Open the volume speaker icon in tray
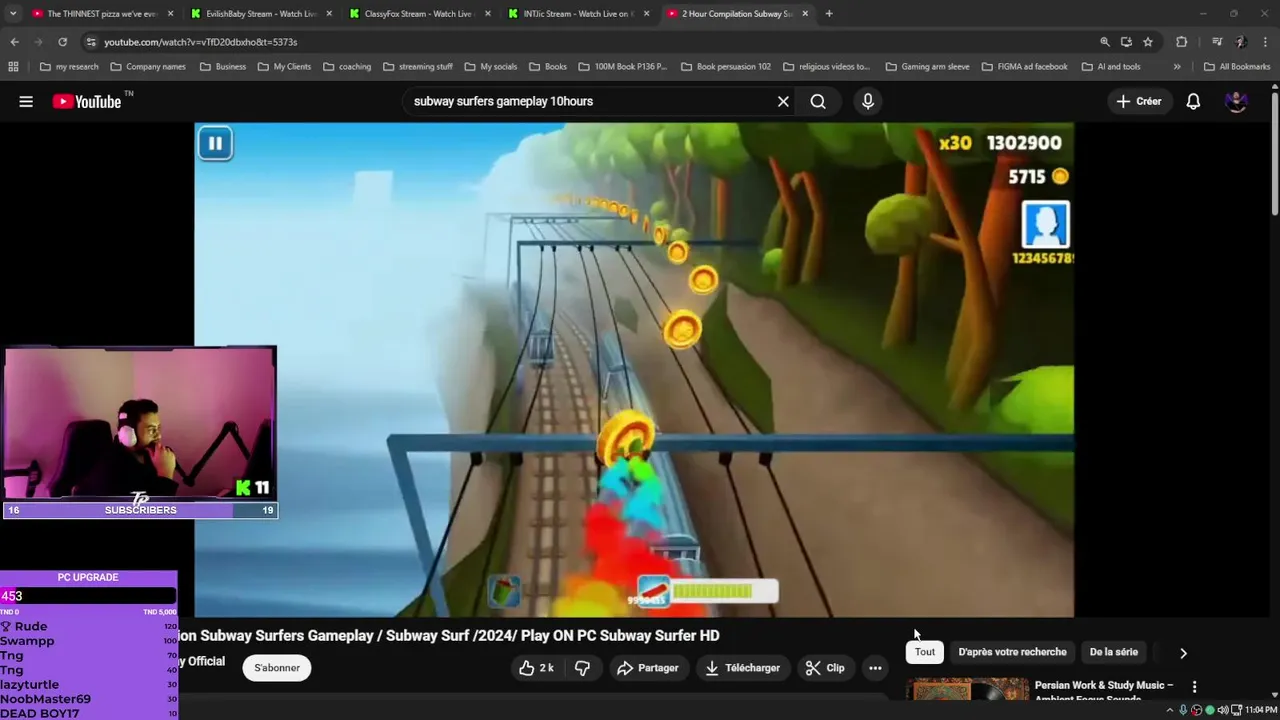 click(x=1222, y=710)
